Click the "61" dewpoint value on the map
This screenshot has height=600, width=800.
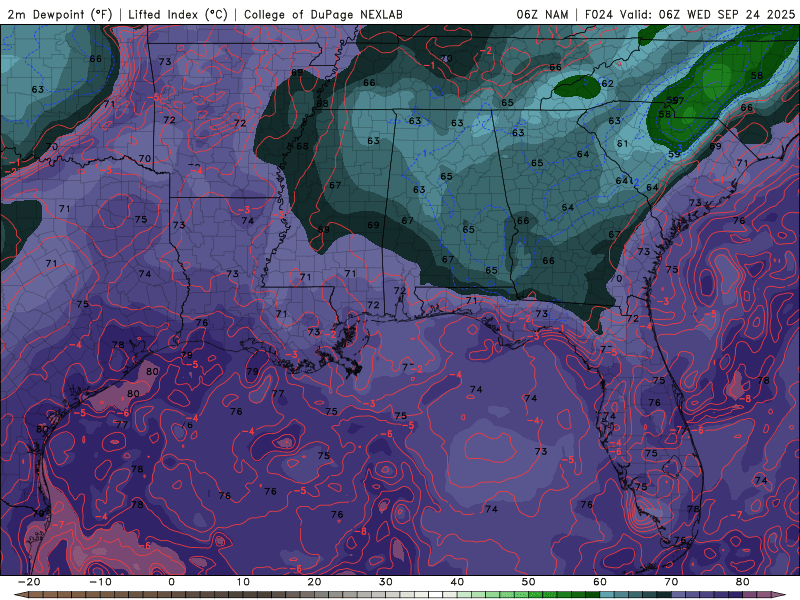pyautogui.click(x=622, y=143)
